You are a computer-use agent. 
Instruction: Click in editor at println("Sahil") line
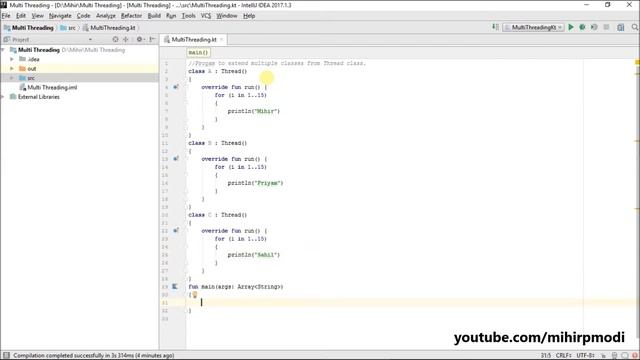pos(254,255)
